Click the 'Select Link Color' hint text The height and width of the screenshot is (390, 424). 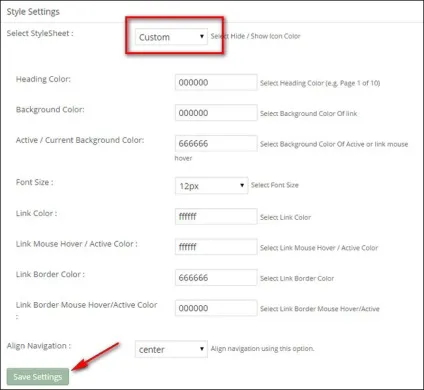[286, 217]
